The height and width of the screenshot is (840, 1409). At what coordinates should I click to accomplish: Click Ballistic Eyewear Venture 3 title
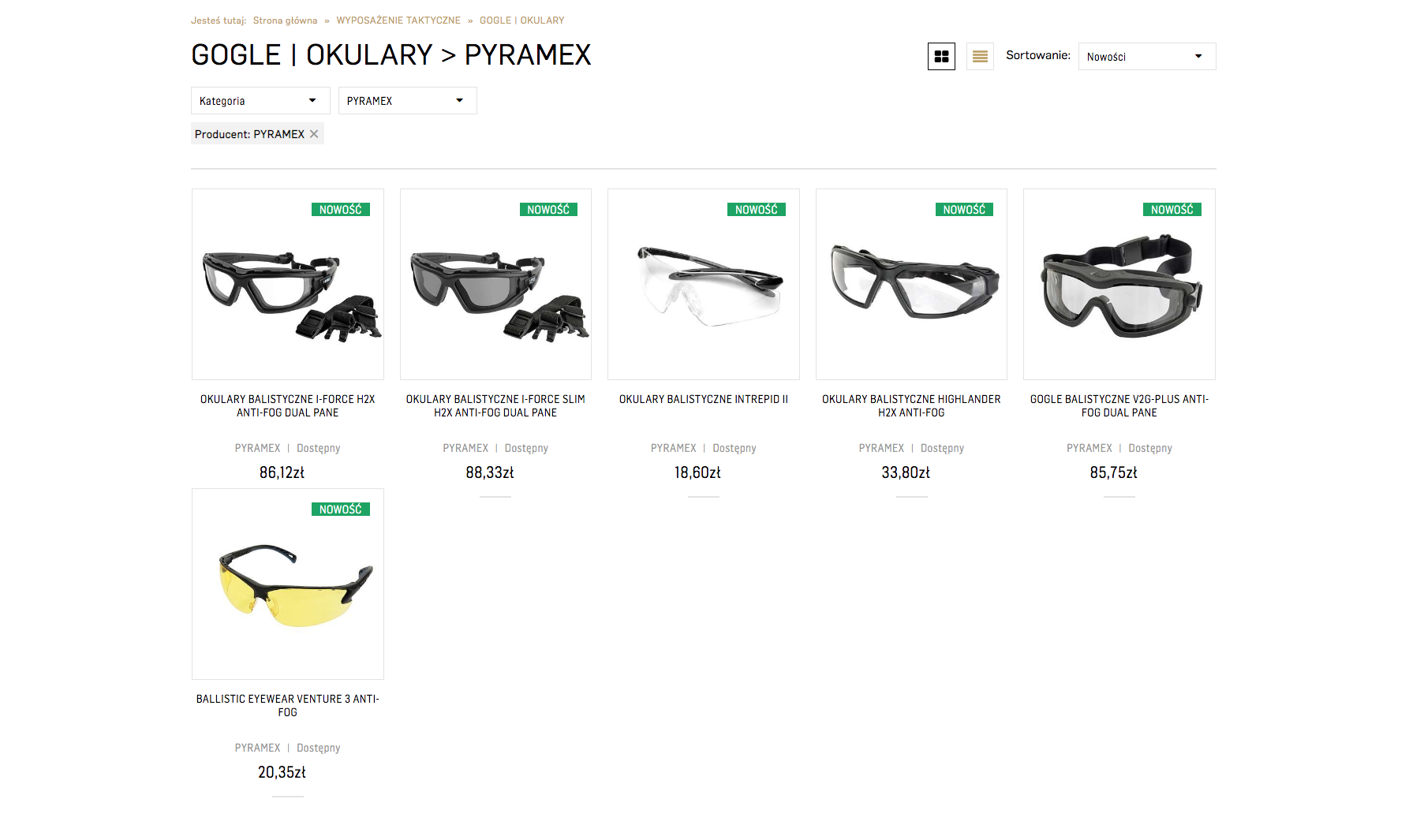[x=288, y=705]
